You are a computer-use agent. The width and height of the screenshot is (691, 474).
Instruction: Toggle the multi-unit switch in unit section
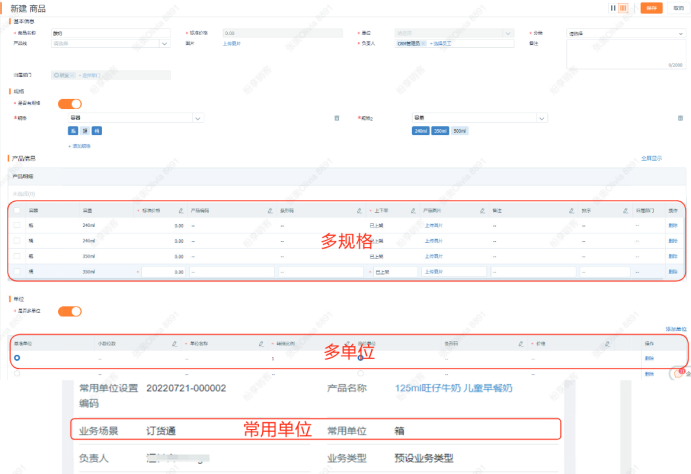click(70, 311)
